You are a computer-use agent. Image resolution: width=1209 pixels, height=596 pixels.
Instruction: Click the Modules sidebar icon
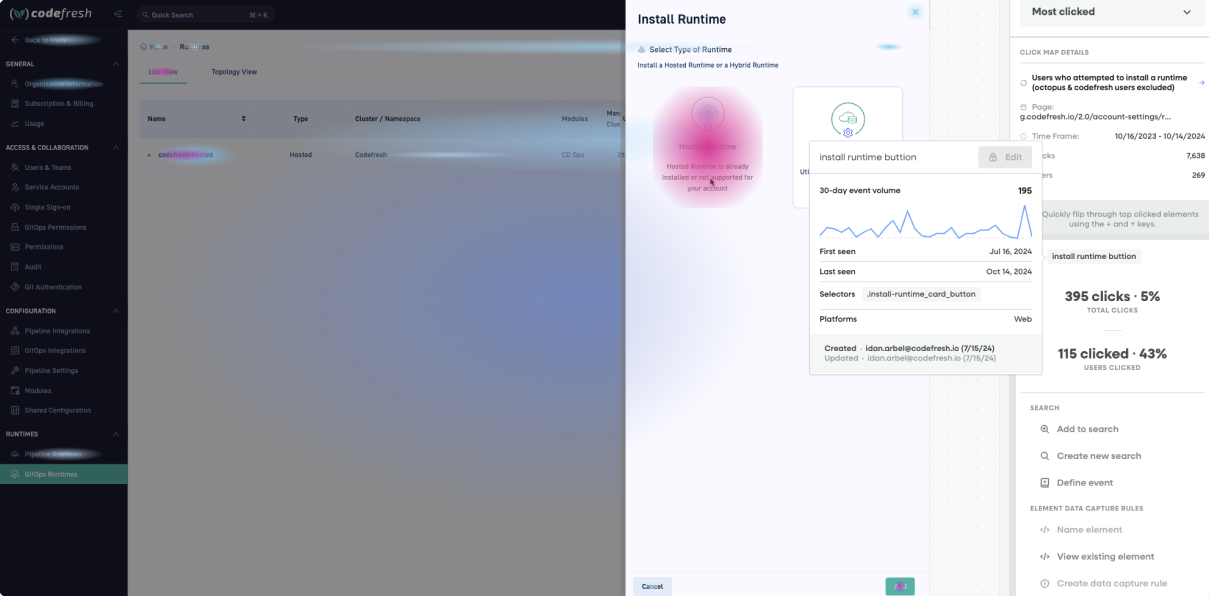pyautogui.click(x=15, y=390)
